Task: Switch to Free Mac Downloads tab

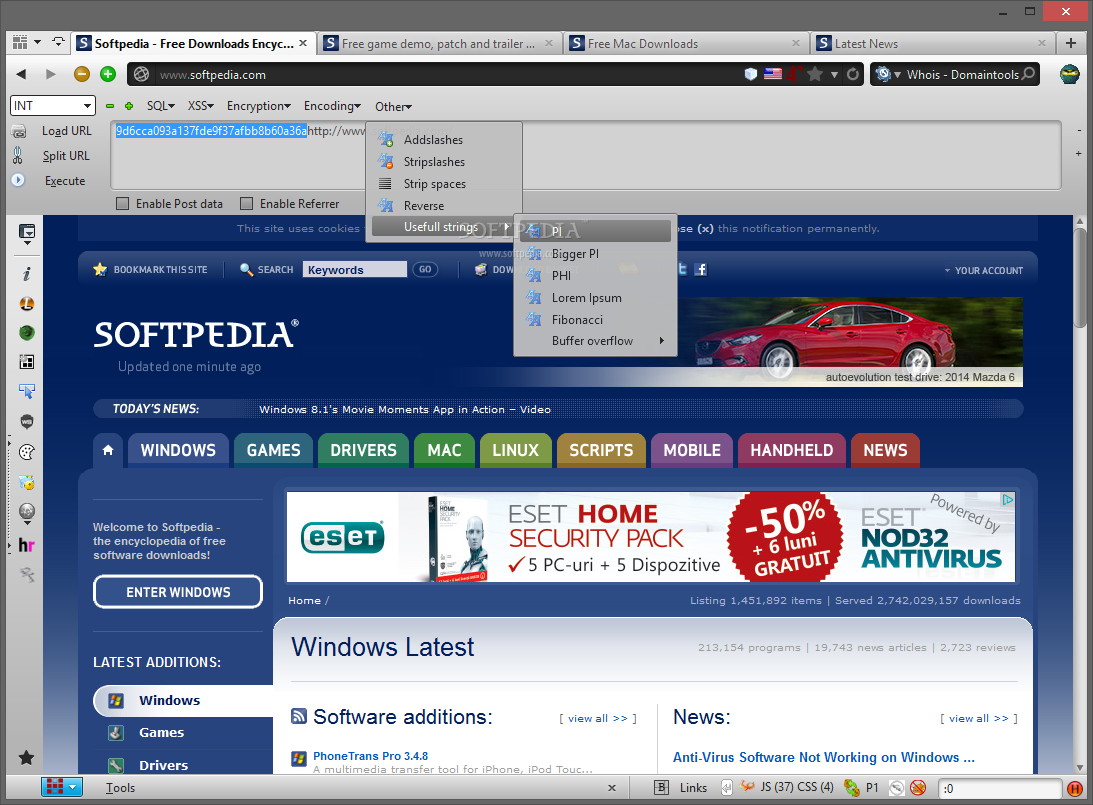Action: (x=685, y=43)
